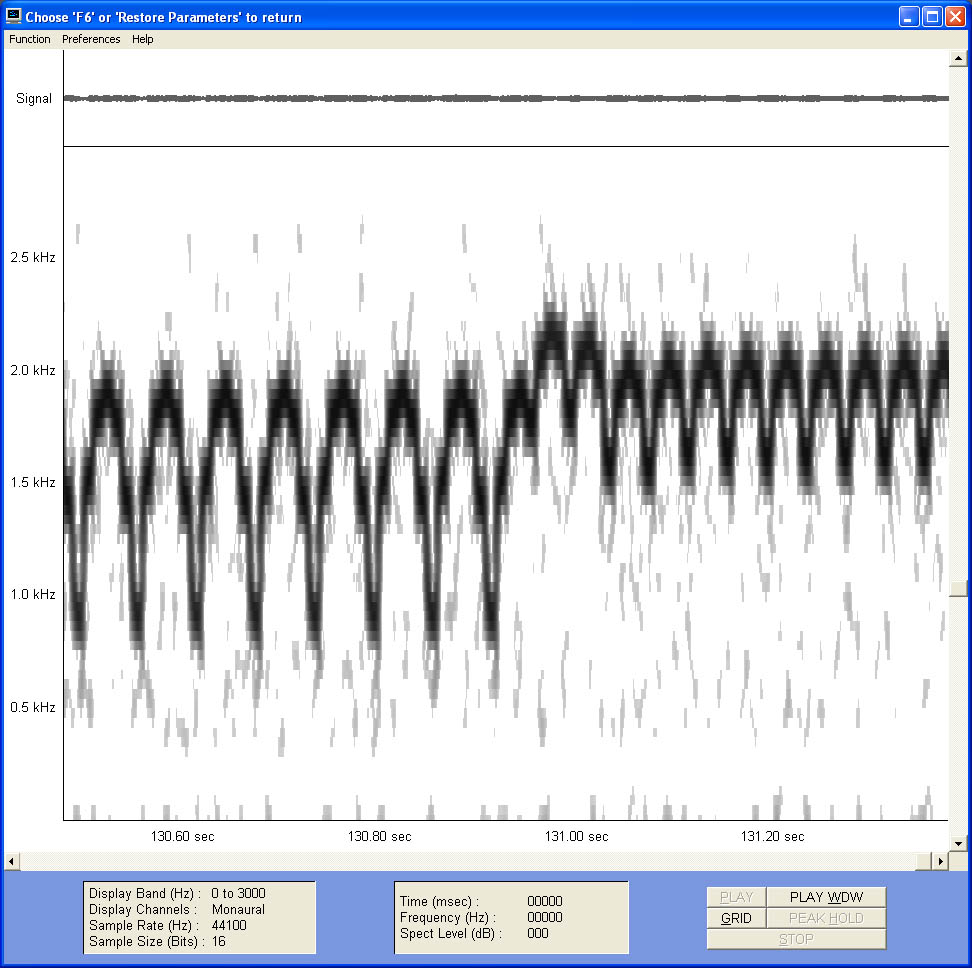Click the horizontal scrollbar thumb

point(924,861)
